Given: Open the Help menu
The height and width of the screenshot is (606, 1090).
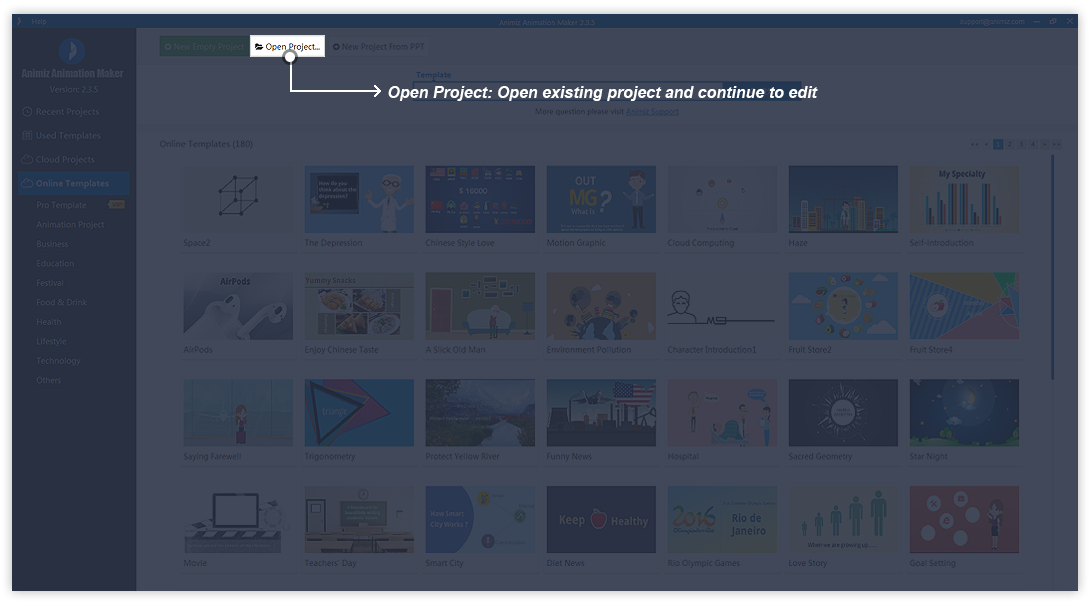Looking at the screenshot, I should (x=39, y=21).
